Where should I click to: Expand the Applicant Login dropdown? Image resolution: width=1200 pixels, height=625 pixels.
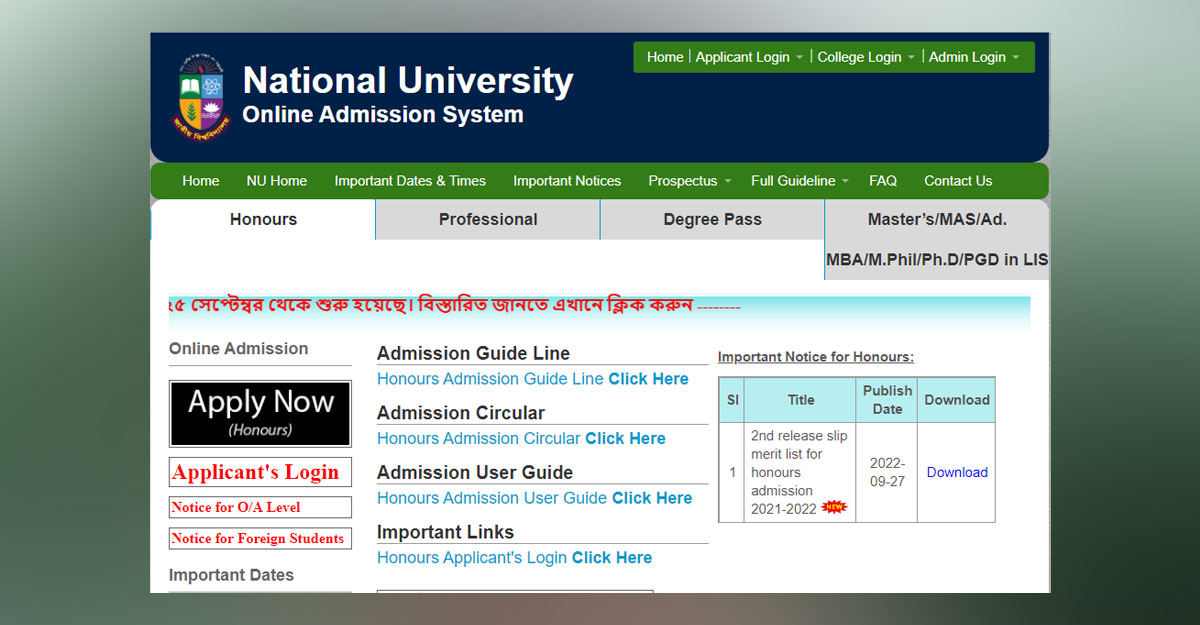point(749,57)
